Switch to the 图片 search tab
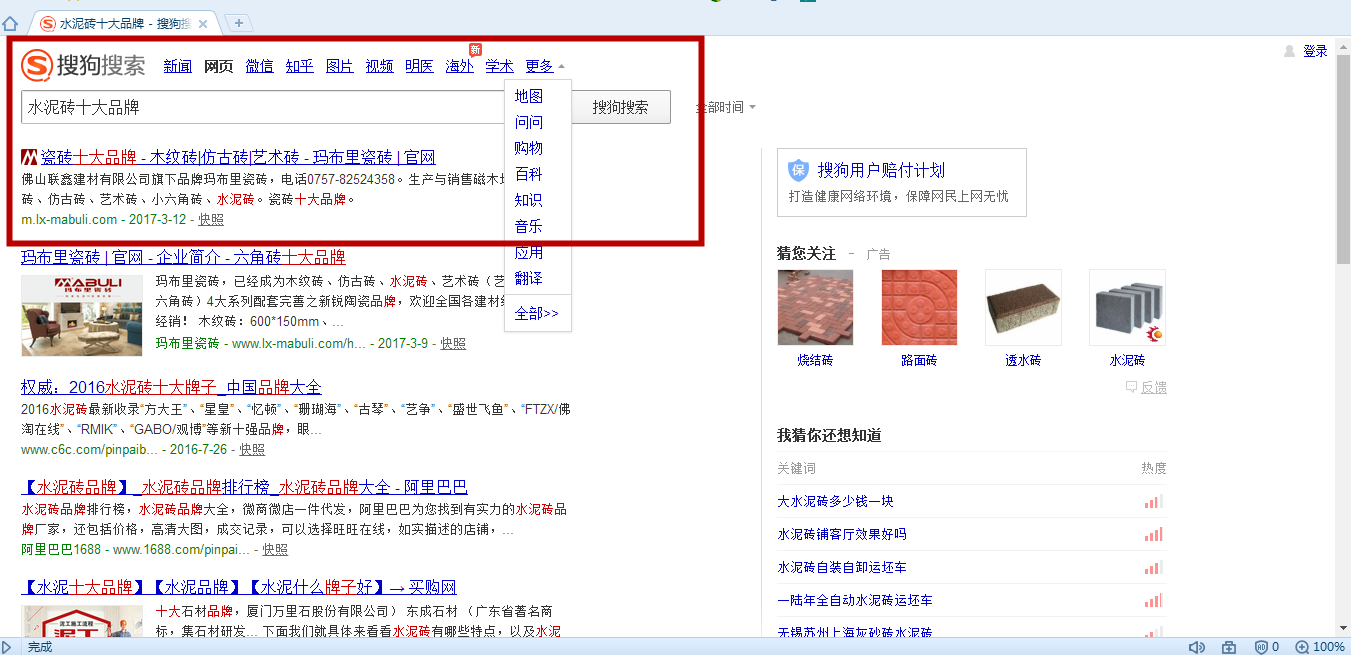Image resolution: width=1351 pixels, height=655 pixels. (339, 66)
